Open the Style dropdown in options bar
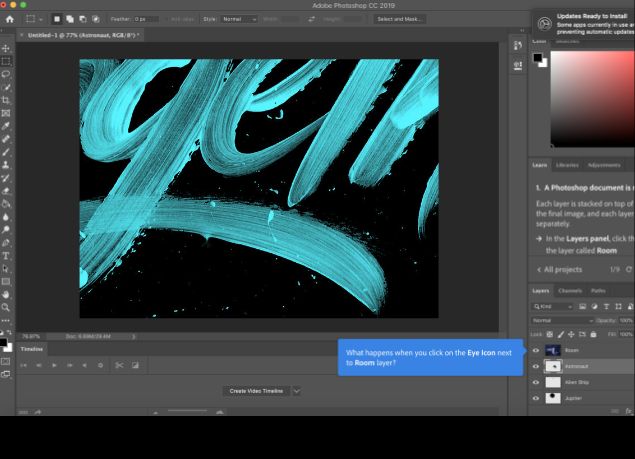The width and height of the screenshot is (635, 459). click(x=237, y=19)
